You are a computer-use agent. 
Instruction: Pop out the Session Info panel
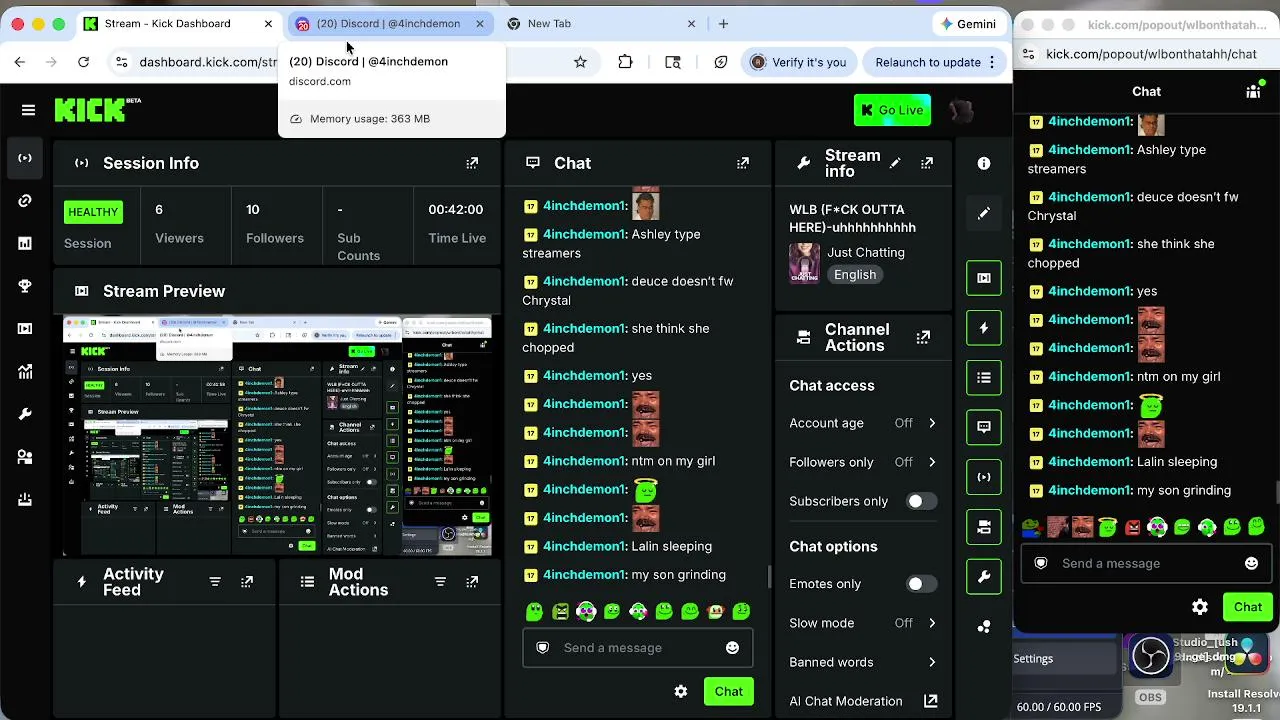(472, 163)
